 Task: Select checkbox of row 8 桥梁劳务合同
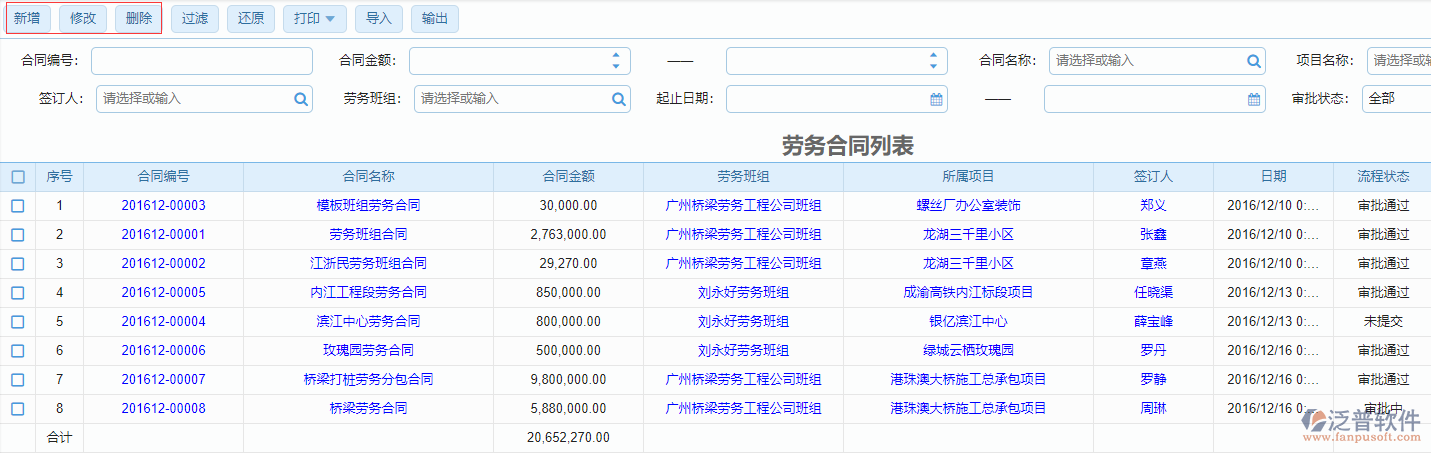click(x=18, y=409)
